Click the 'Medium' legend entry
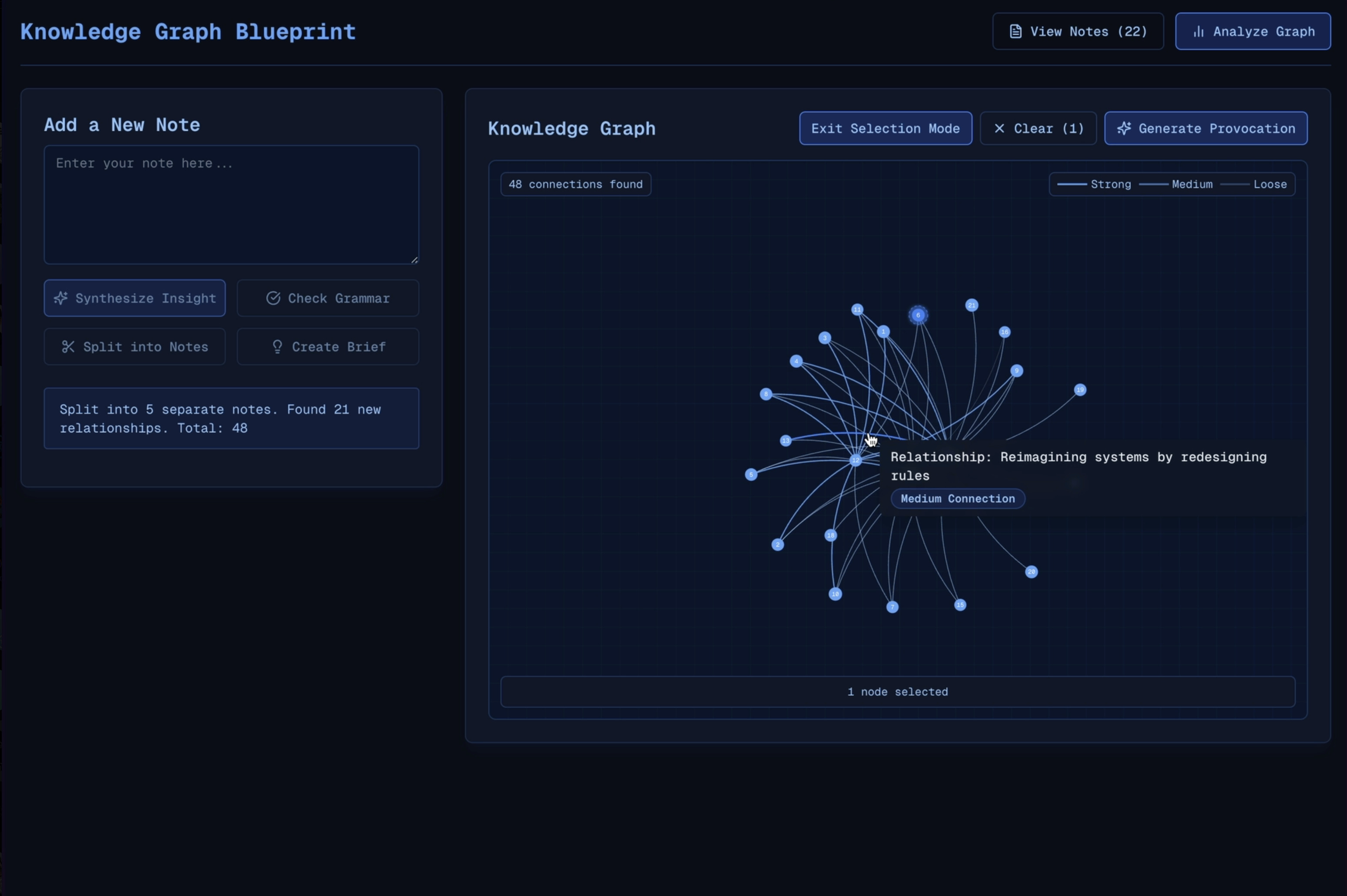This screenshot has width=1347, height=896. click(x=1176, y=185)
